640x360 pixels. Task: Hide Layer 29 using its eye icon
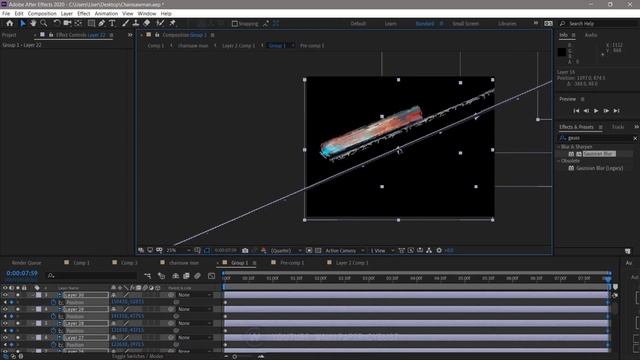click(x=5, y=309)
